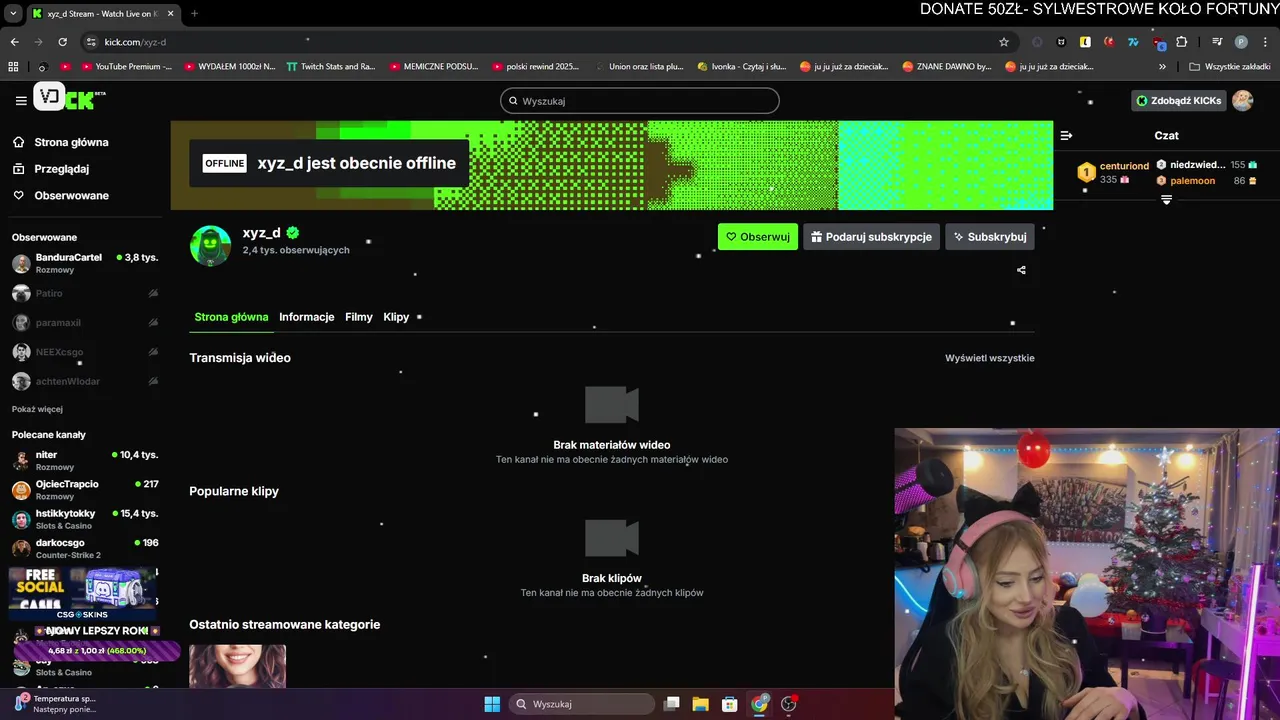Open niter recommended channel
Image resolution: width=1280 pixels, height=720 pixels.
tap(84, 461)
